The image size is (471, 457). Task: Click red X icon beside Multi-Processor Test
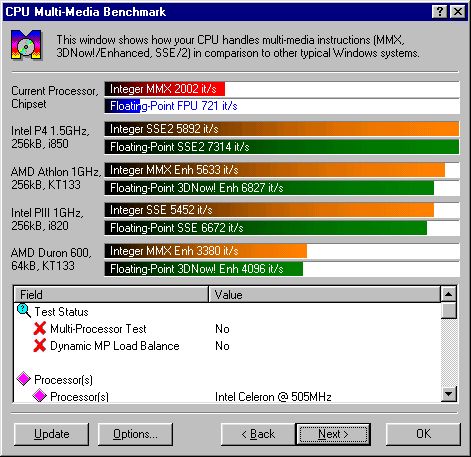pyautogui.click(x=40, y=328)
